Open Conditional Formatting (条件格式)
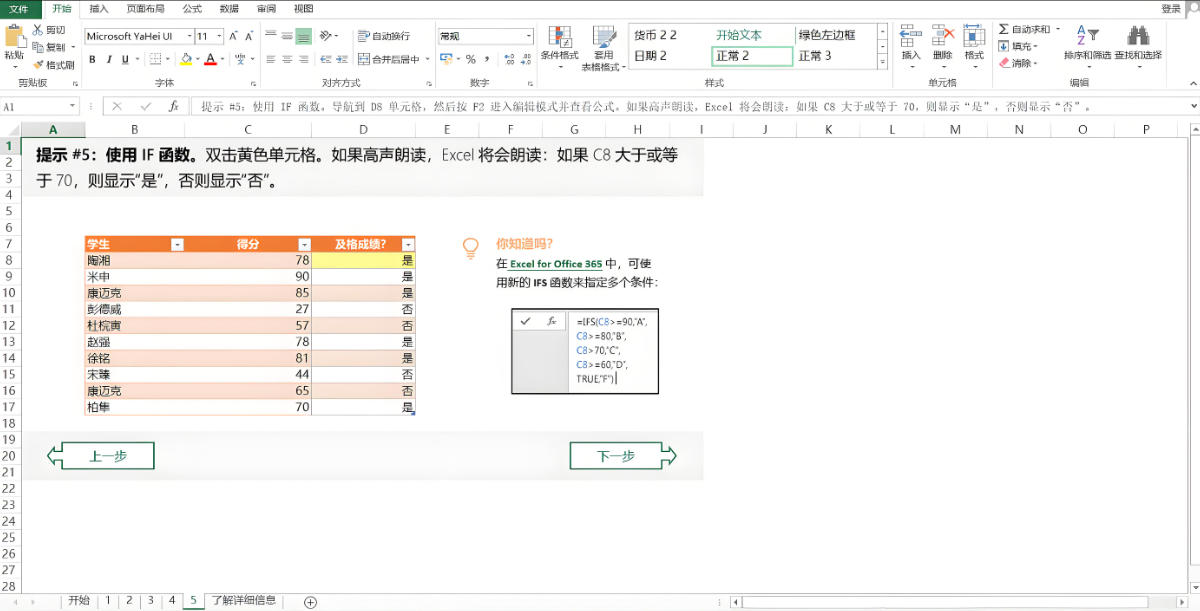Viewport: 1200px width, 611px height. (559, 43)
